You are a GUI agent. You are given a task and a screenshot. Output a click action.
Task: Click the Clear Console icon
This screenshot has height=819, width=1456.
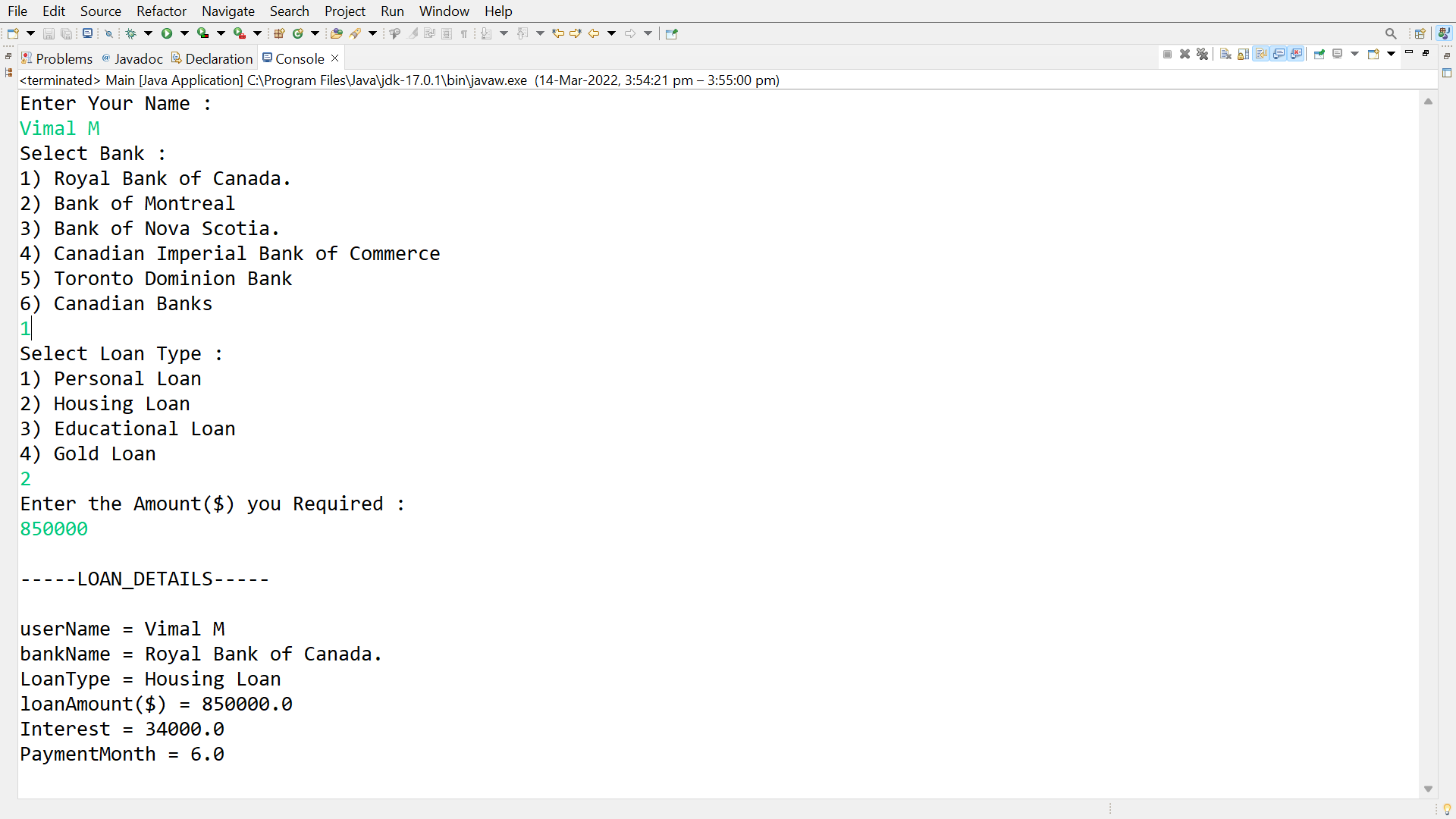tap(1225, 54)
